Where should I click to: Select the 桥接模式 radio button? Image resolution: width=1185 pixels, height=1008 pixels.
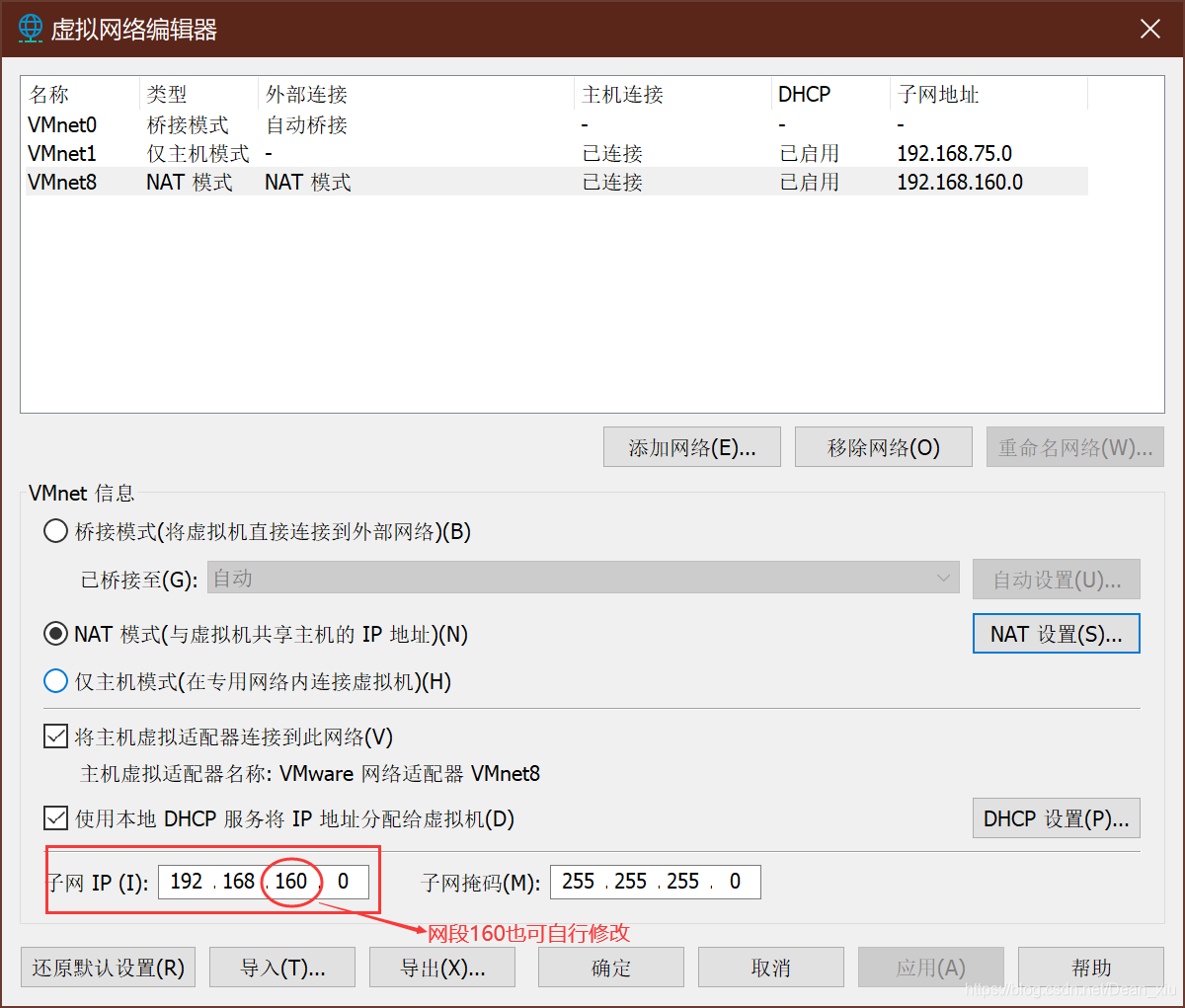(x=56, y=531)
